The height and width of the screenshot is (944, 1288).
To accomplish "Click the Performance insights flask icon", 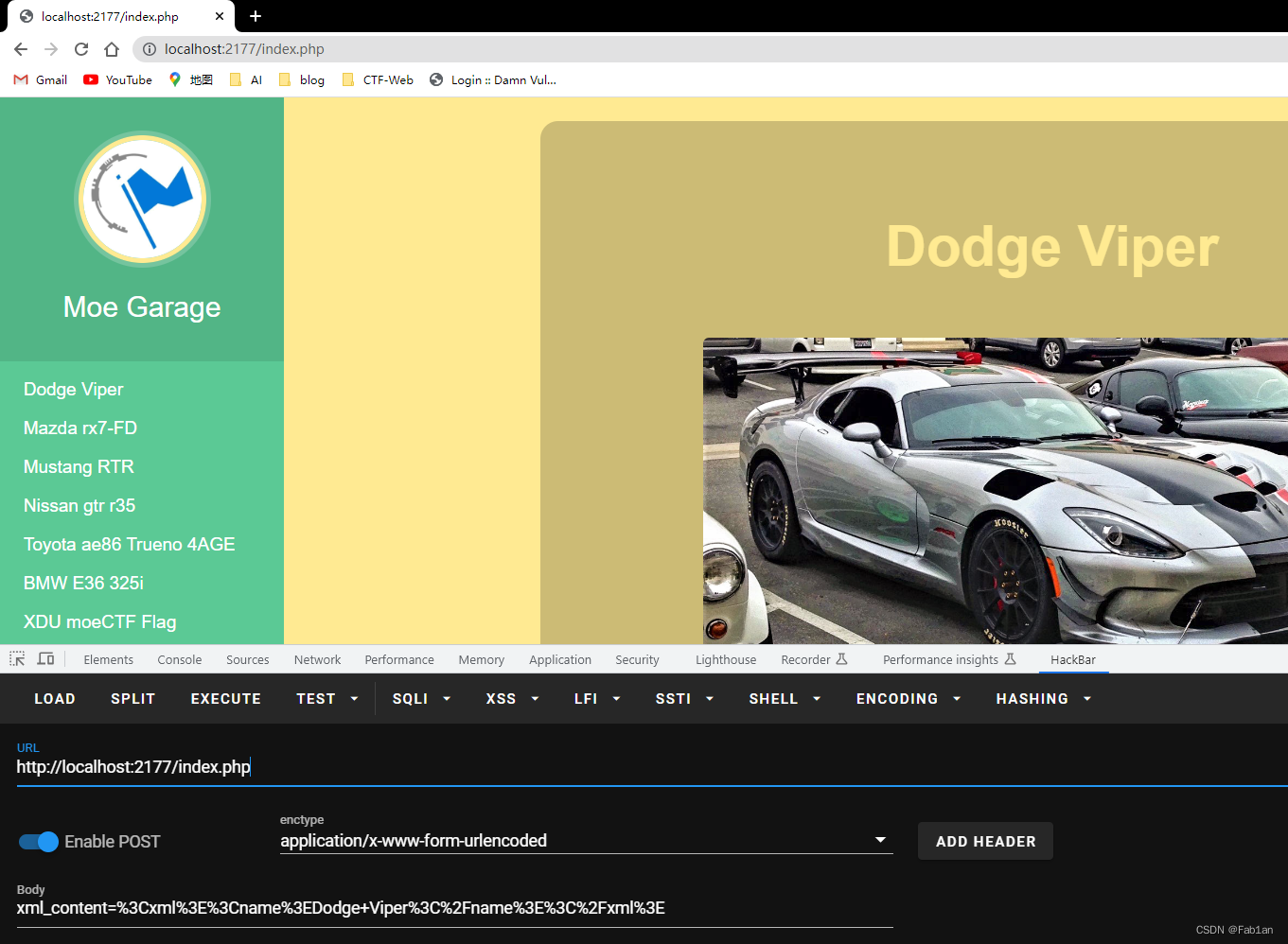I will pos(1010,659).
